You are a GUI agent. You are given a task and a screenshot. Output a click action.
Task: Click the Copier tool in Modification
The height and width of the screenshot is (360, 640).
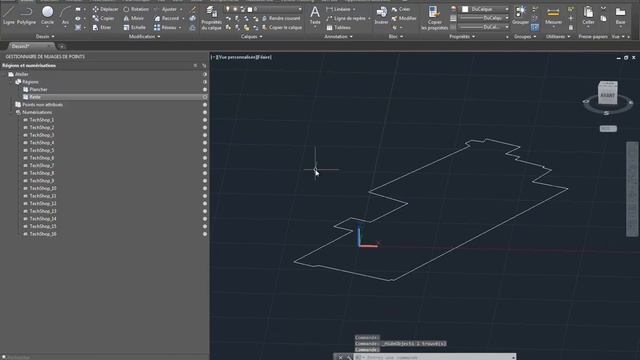[103, 18]
